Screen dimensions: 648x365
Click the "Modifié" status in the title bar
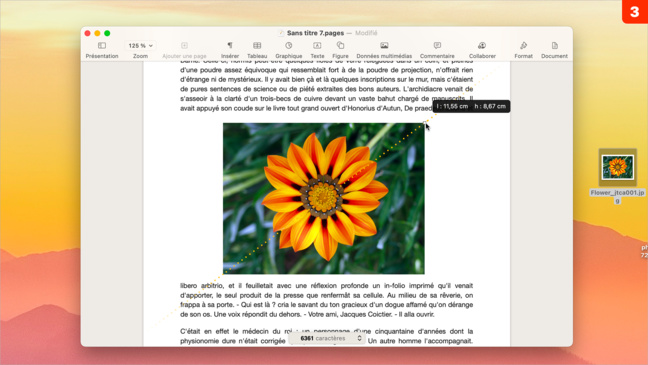click(x=366, y=33)
